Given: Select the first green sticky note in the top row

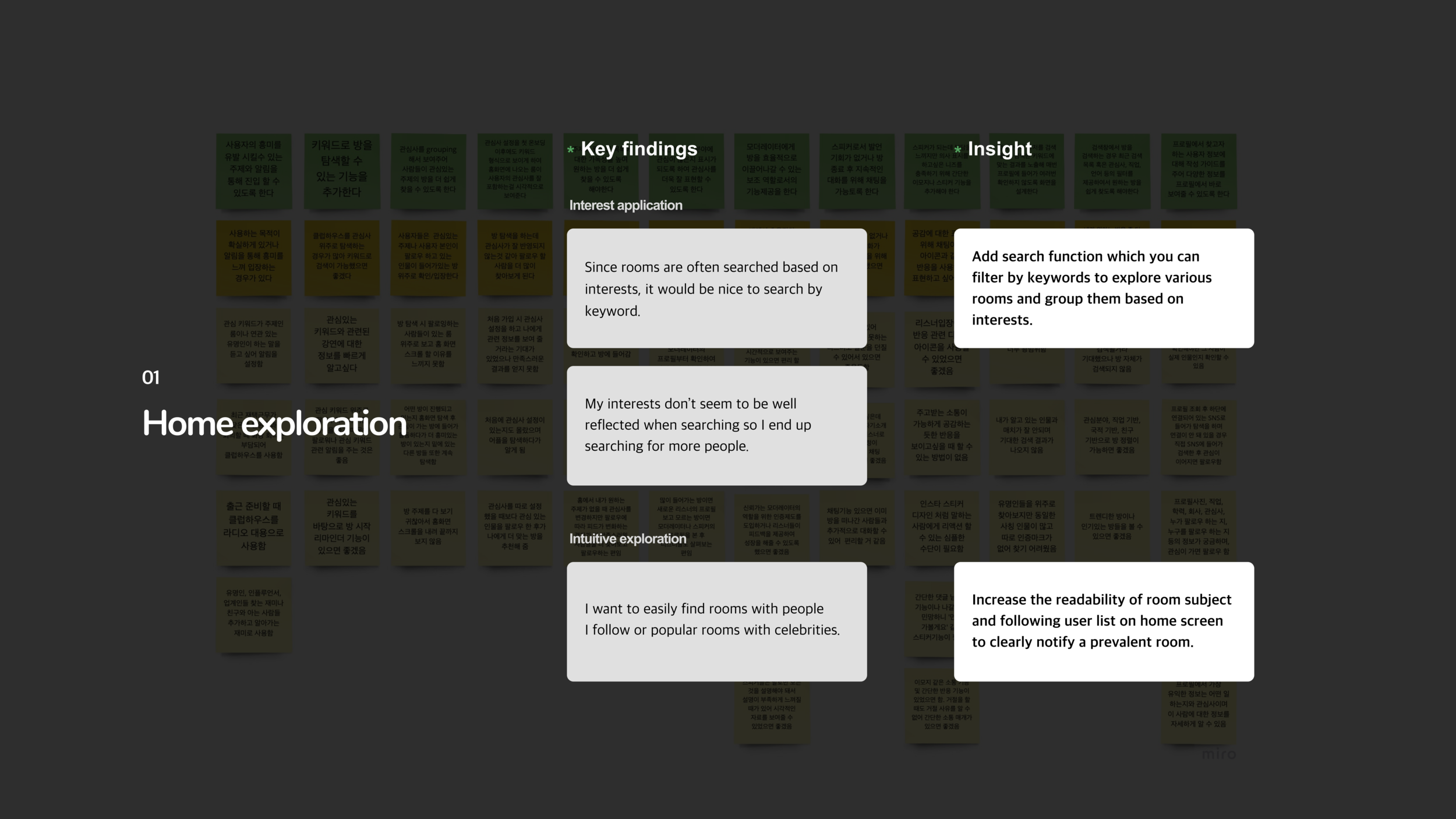Looking at the screenshot, I should click(253, 170).
